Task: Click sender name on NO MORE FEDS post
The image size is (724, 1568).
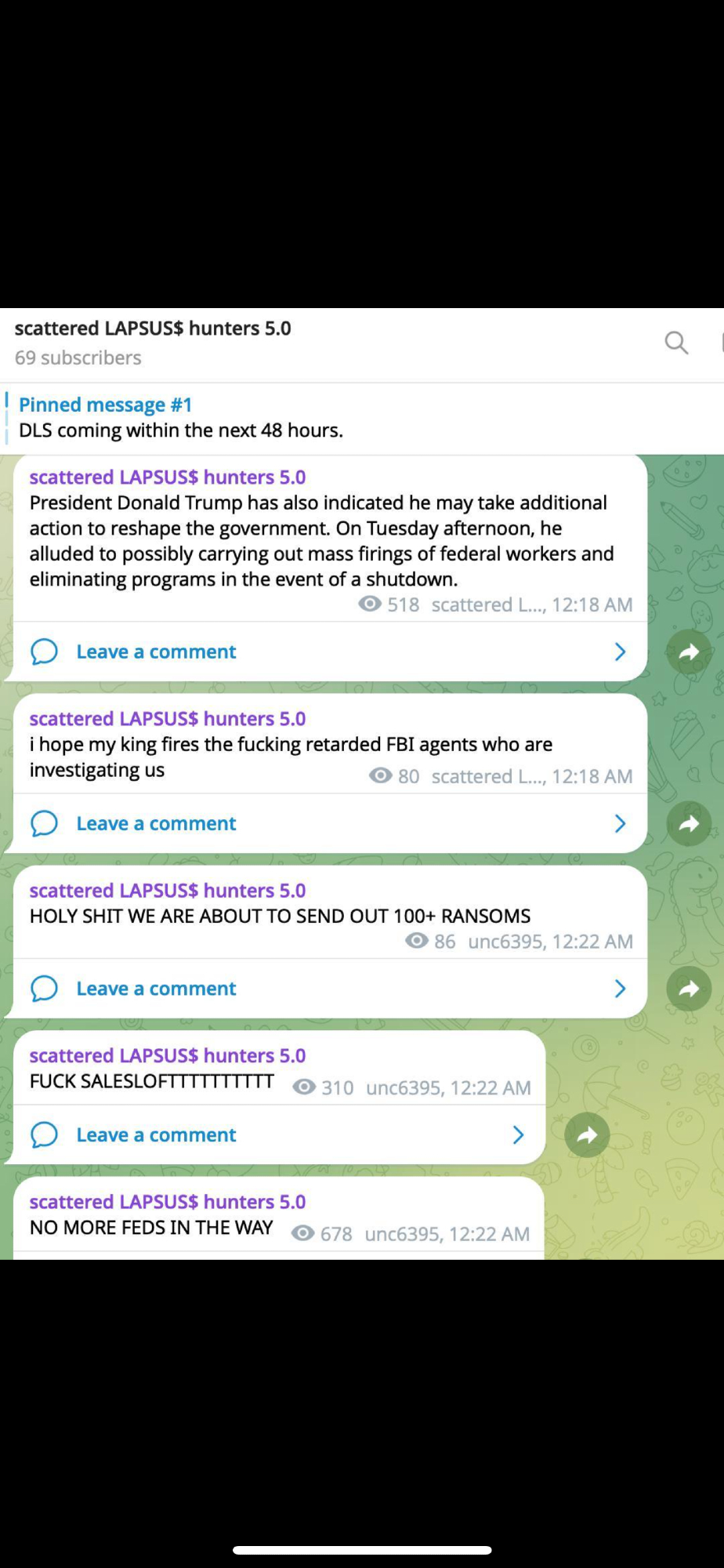Action: click(168, 1202)
